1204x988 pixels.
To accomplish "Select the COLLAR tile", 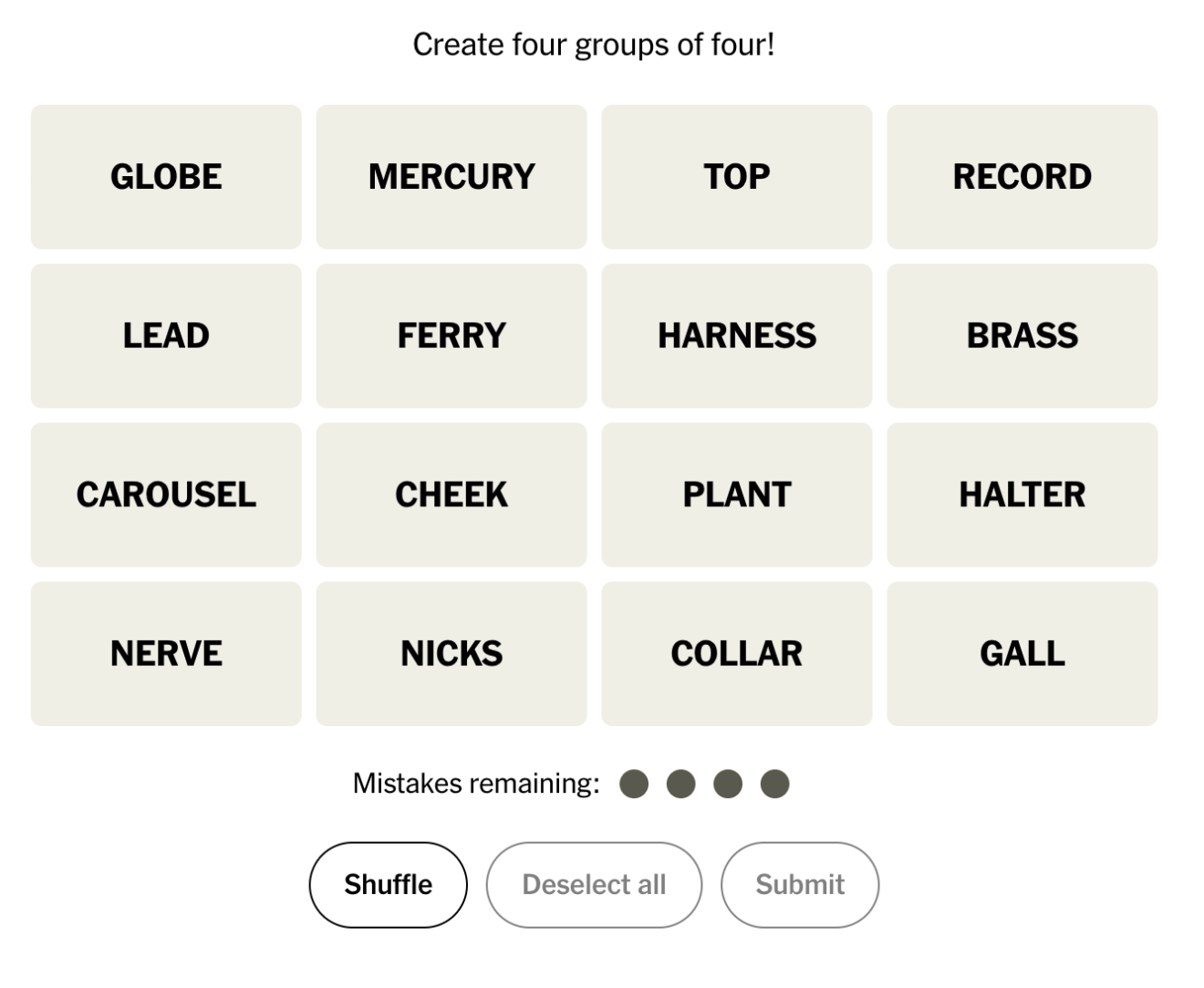I will [736, 653].
